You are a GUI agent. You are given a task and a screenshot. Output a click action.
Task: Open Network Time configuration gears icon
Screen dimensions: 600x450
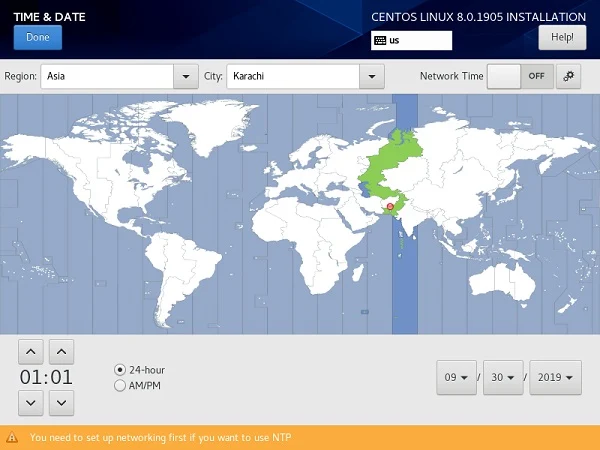pos(568,76)
